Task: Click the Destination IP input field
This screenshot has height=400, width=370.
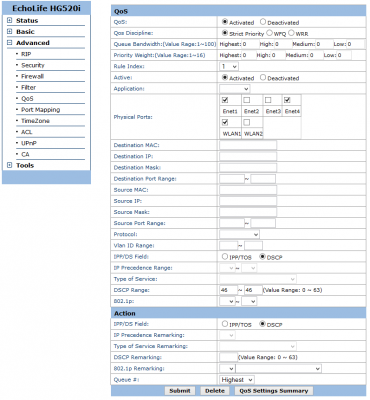Action: pyautogui.click(x=248, y=156)
